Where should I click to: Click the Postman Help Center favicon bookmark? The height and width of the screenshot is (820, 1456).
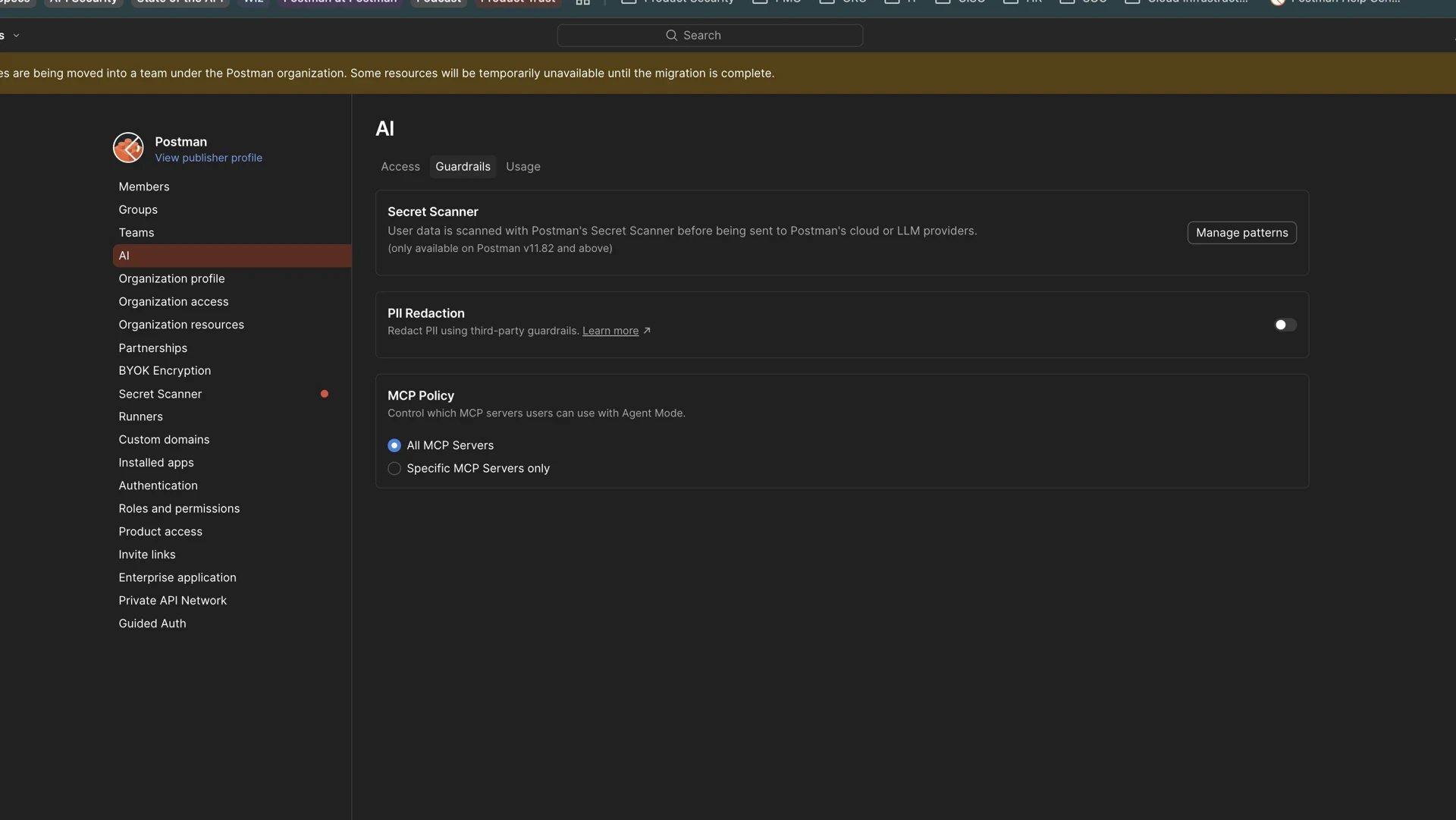coord(1279,2)
